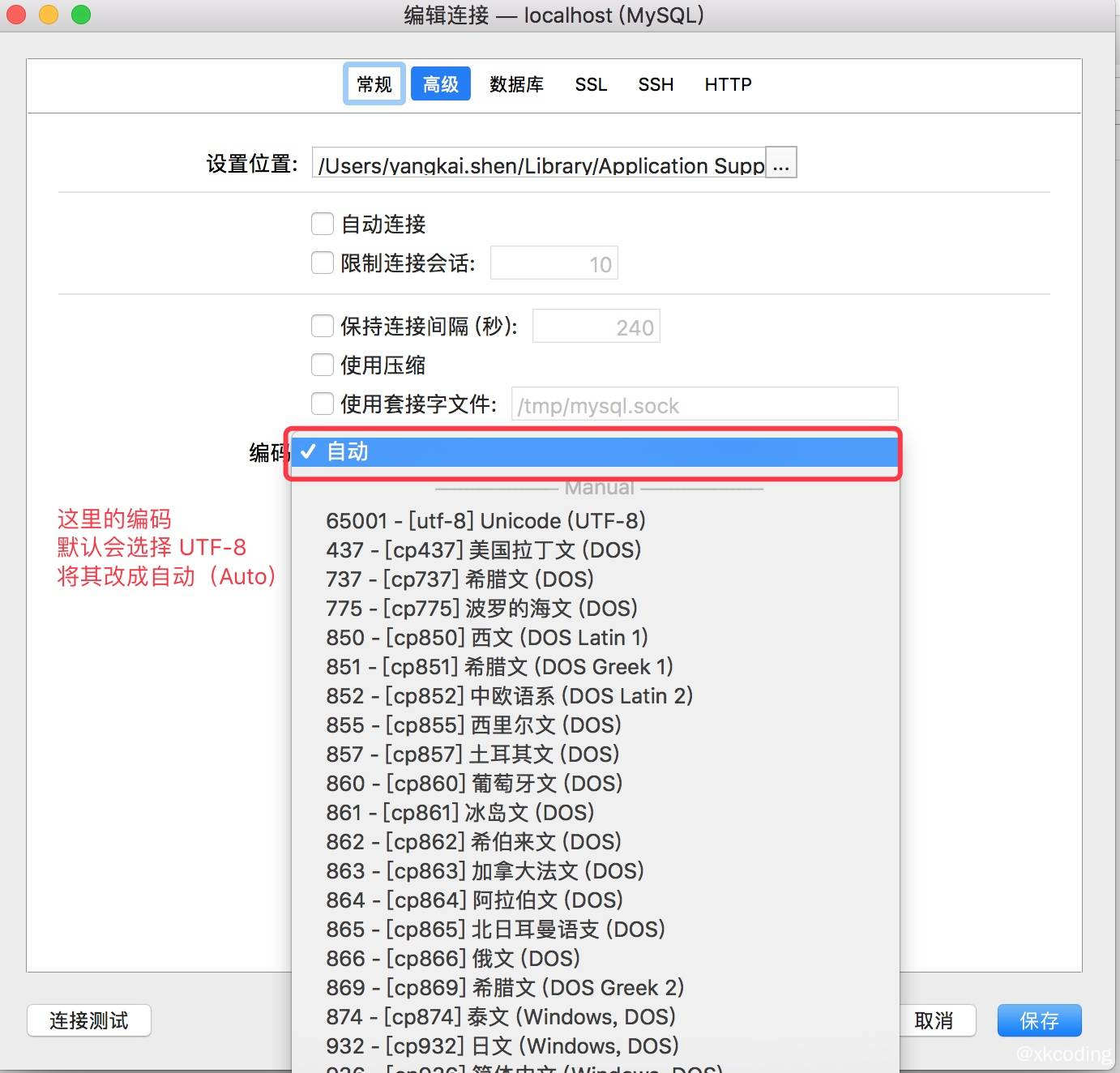Open the 数据库 tab

pyautogui.click(x=516, y=84)
